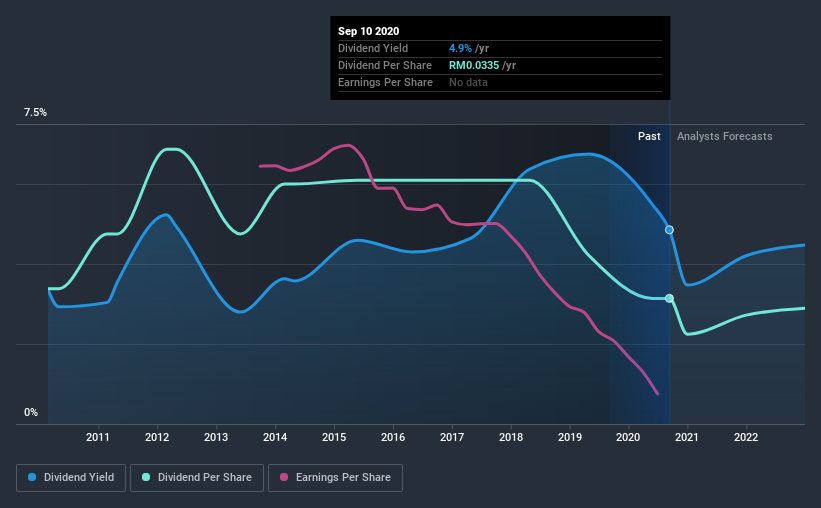Click the 2017 x-axis year label
Viewport: 821px width, 508px height.
pyautogui.click(x=452, y=437)
